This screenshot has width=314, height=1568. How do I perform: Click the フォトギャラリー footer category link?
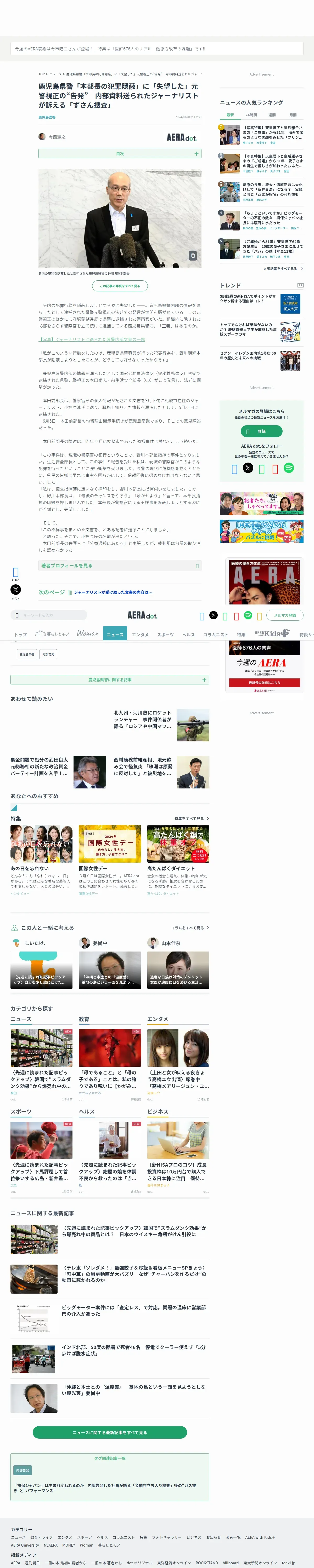click(x=166, y=1537)
